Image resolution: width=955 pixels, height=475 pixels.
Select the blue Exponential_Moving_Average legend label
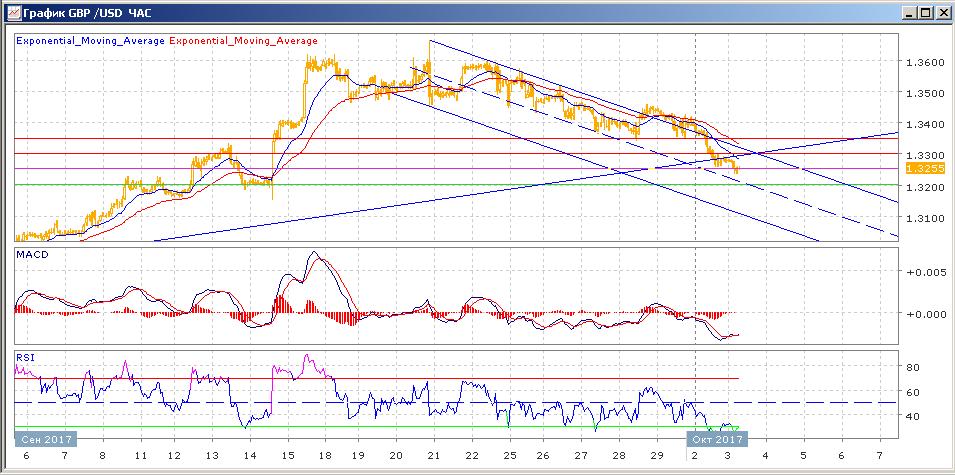click(90, 41)
